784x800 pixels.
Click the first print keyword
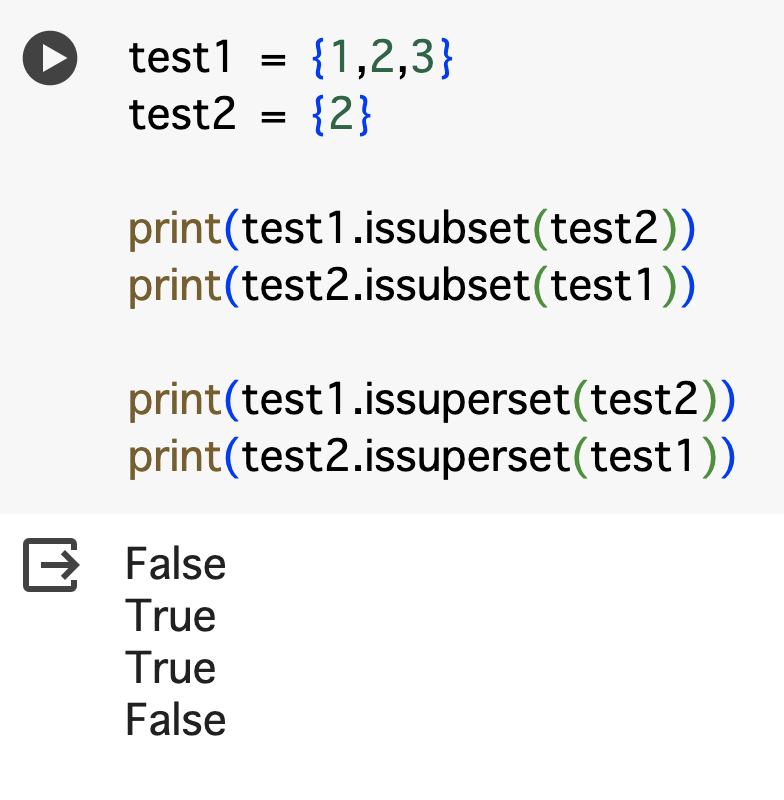point(174,230)
